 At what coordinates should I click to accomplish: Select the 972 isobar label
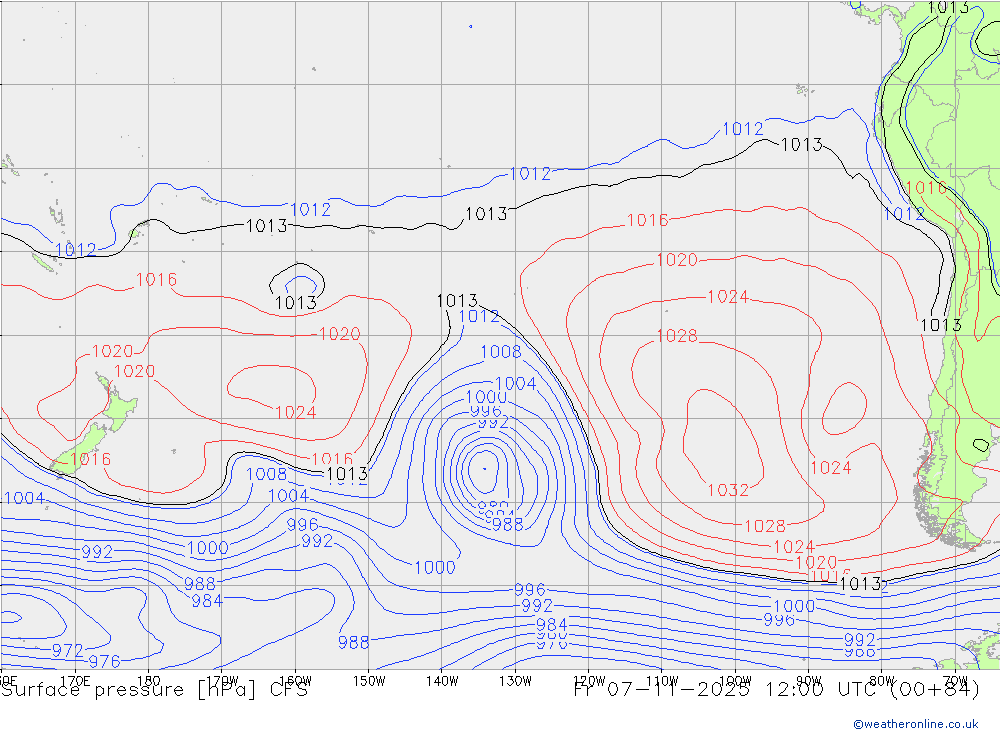[68, 651]
